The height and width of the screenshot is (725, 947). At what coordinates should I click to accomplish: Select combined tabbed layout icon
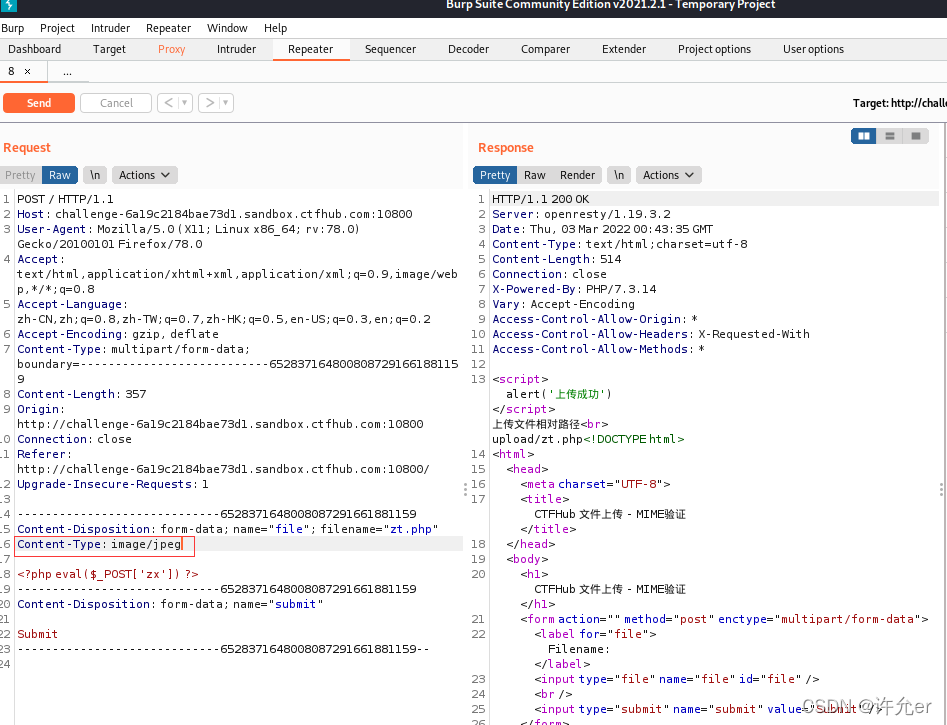coord(916,136)
